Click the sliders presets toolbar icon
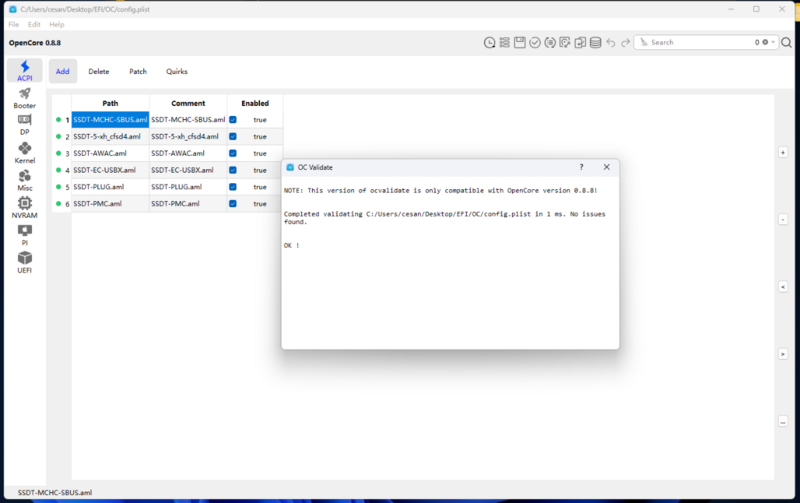The height and width of the screenshot is (503, 800). pos(505,43)
